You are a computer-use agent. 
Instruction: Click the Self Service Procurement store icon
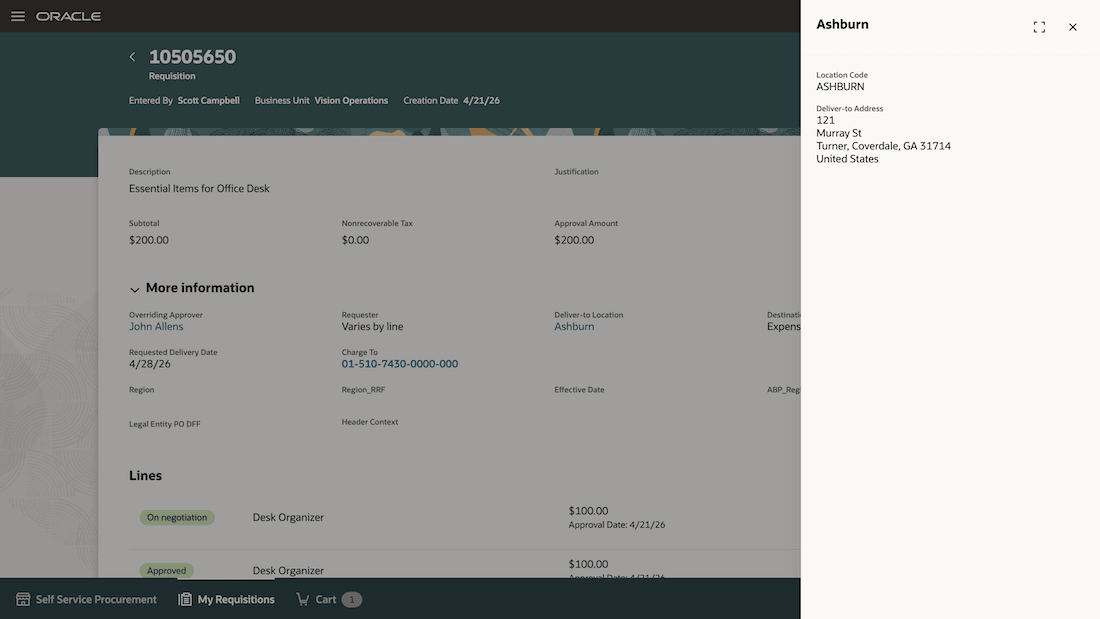click(x=23, y=599)
